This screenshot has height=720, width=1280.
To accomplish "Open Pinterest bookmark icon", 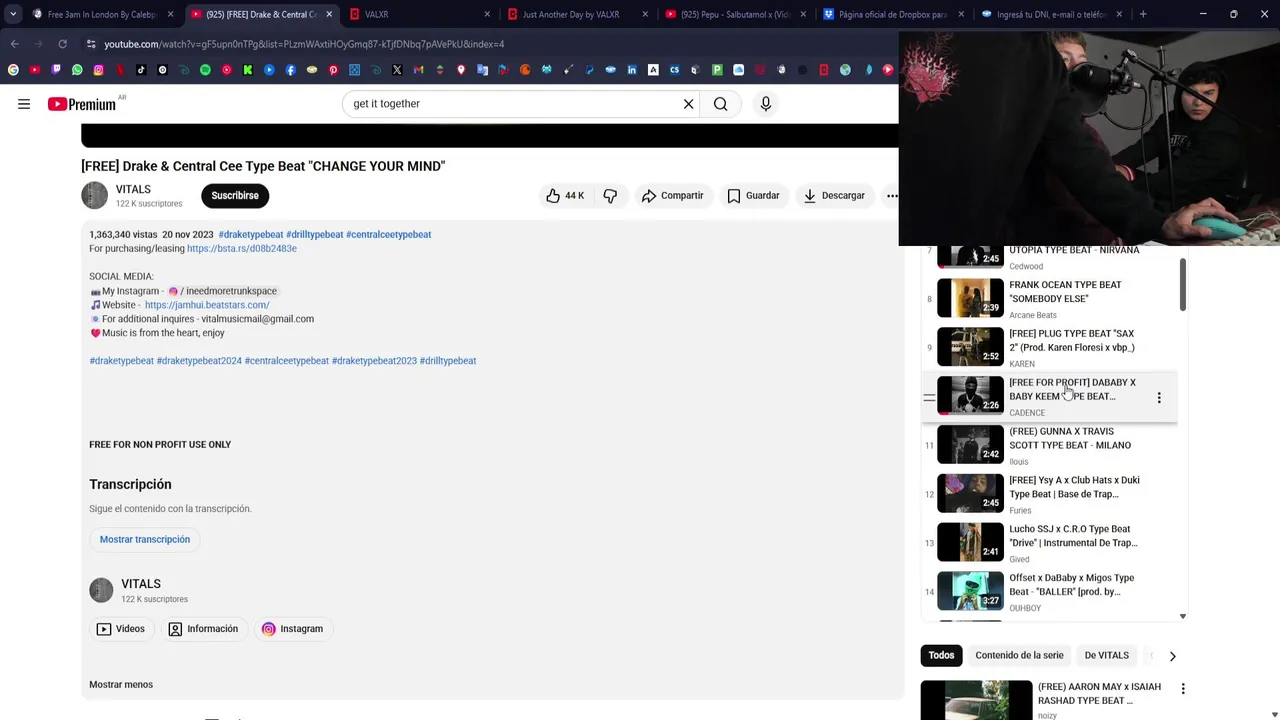I will (333, 70).
